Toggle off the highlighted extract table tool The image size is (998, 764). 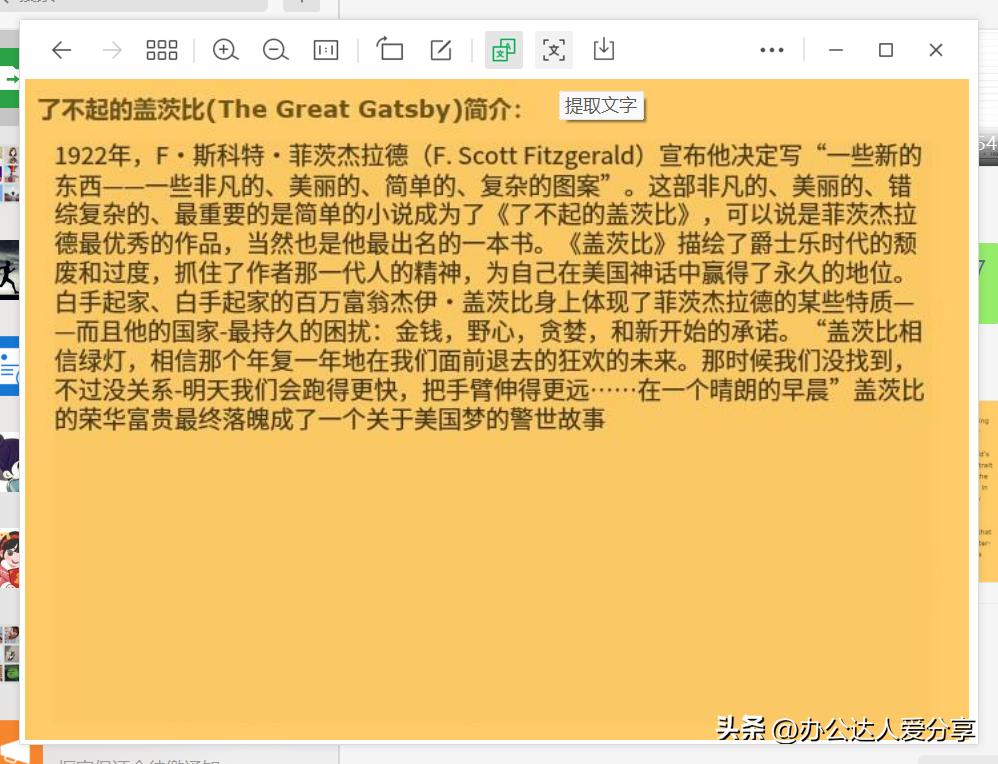point(503,49)
